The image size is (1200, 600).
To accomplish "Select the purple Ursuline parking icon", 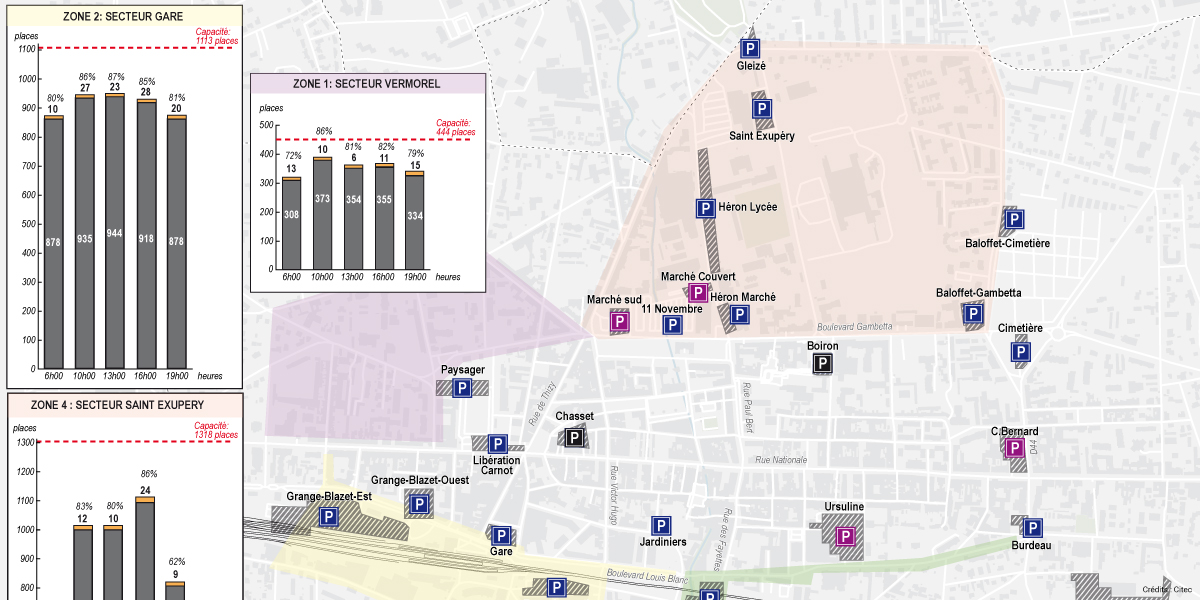I will coord(846,534).
